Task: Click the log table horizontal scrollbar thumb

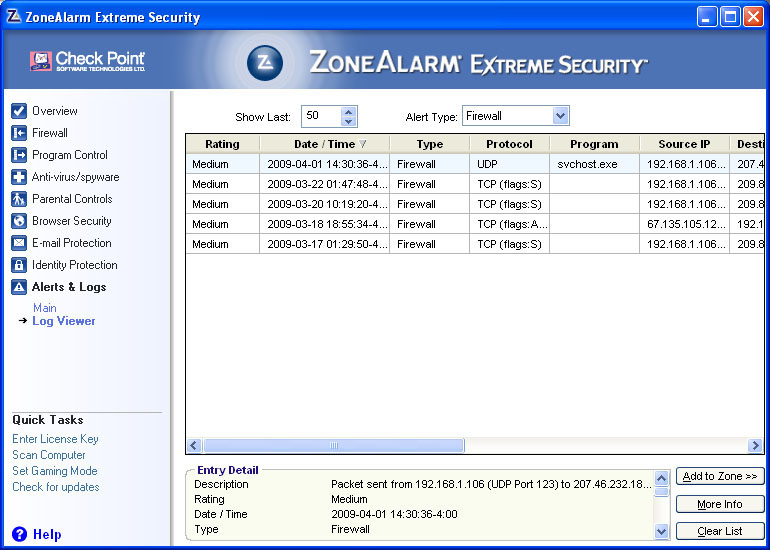Action: 333,446
